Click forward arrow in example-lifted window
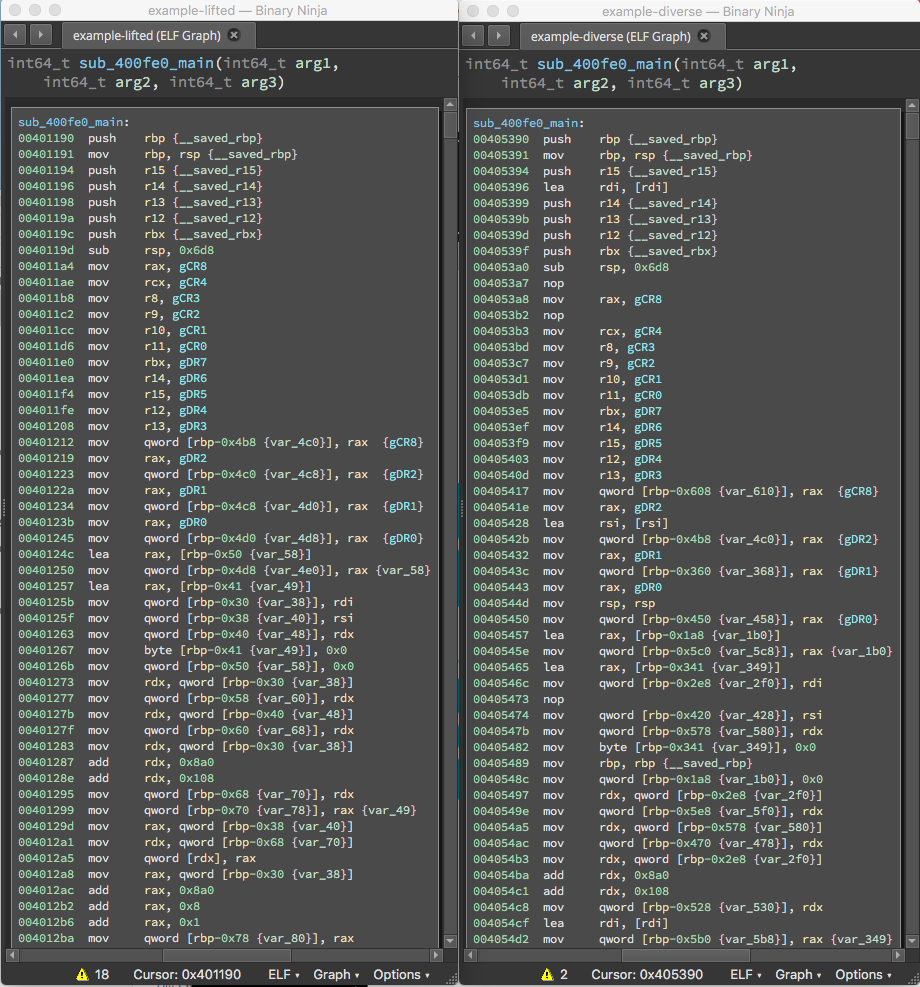This screenshot has height=987, width=920. pyautogui.click(x=40, y=35)
